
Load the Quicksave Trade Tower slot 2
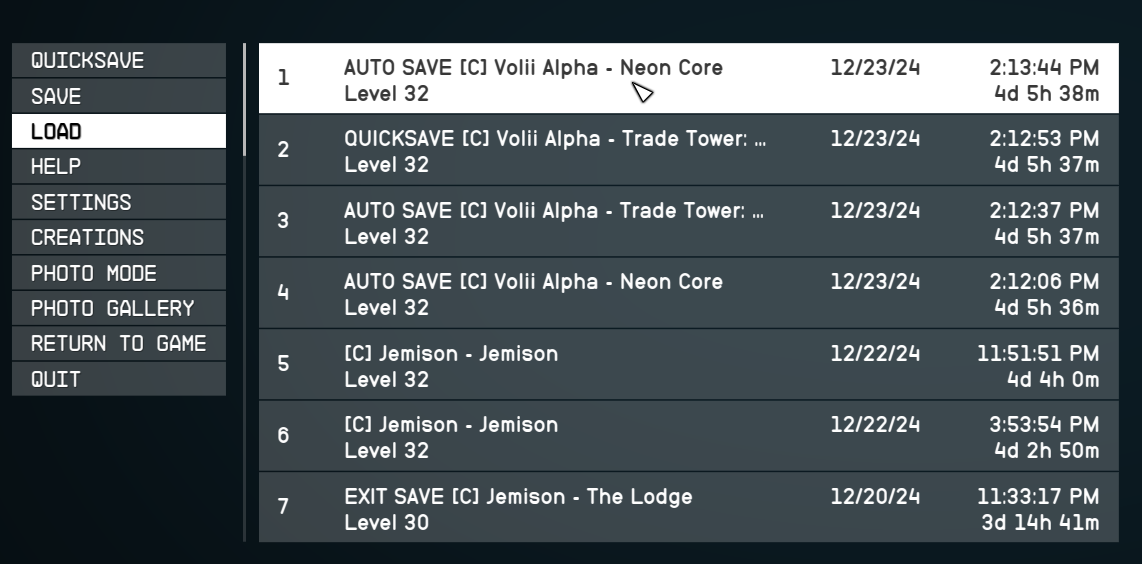click(x=688, y=150)
